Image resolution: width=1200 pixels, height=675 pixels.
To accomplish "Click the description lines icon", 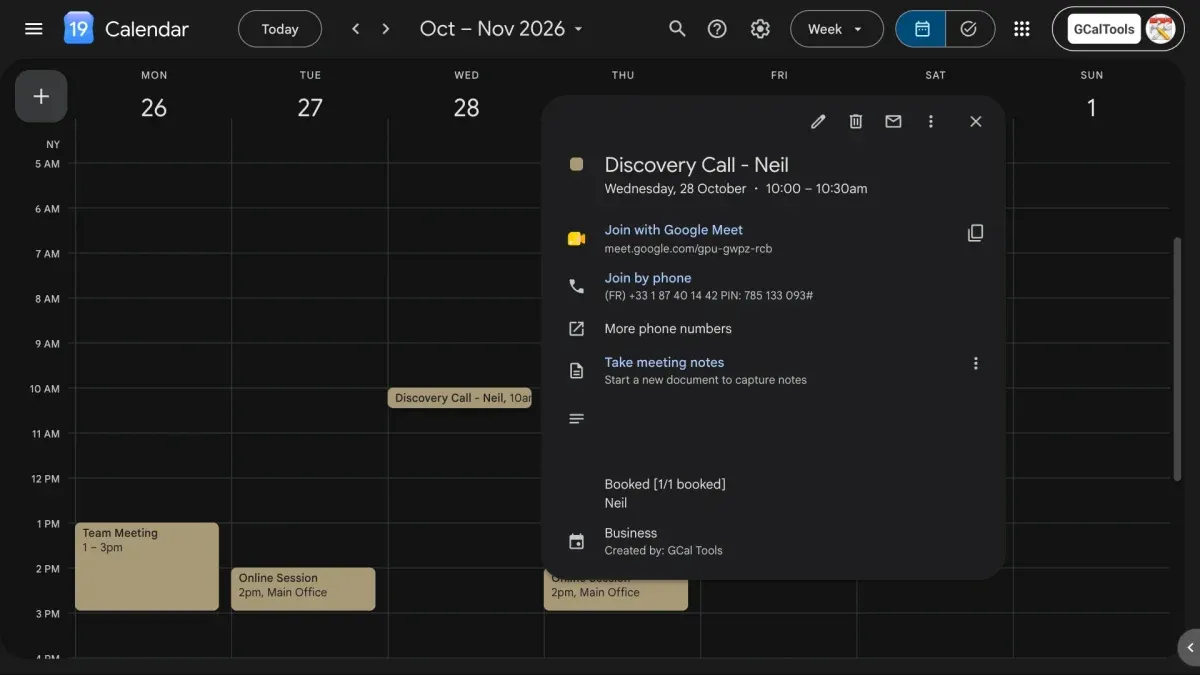I will click(576, 419).
